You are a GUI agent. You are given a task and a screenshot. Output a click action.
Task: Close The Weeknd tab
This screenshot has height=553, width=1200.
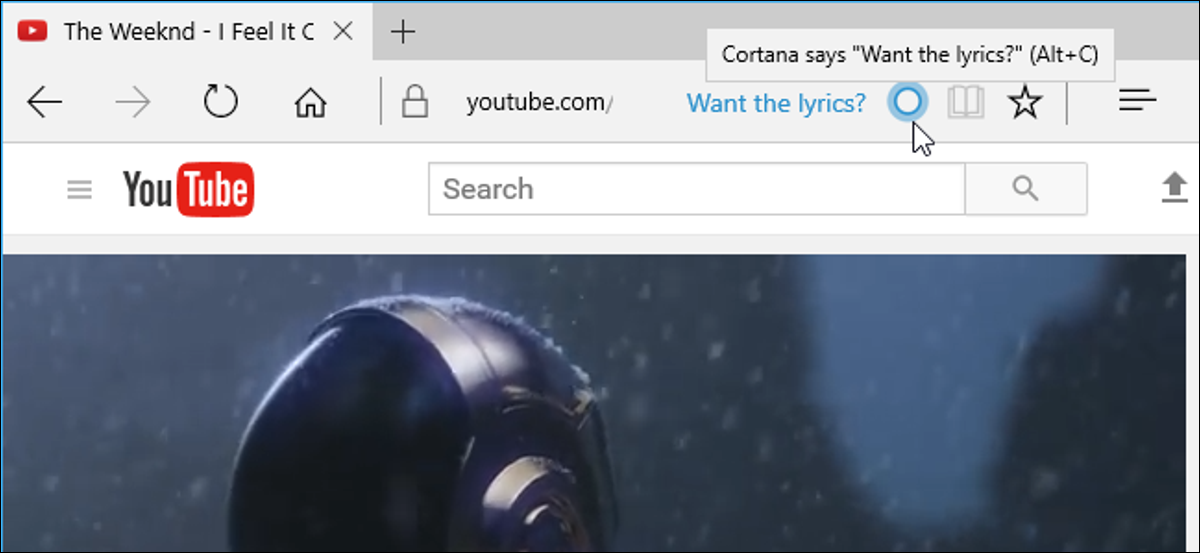point(342,31)
